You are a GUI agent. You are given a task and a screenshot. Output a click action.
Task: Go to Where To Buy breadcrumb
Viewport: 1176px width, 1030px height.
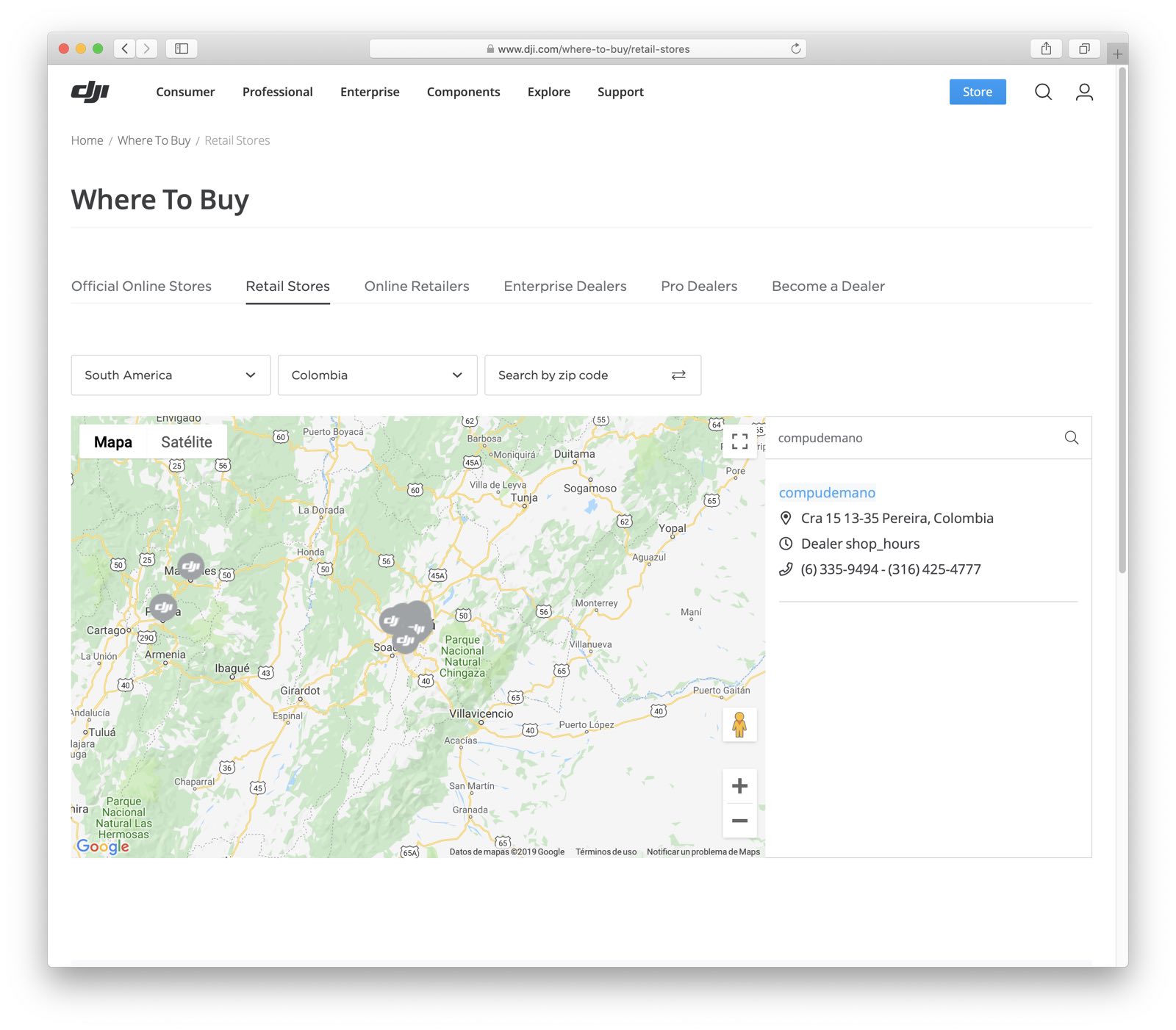click(154, 140)
